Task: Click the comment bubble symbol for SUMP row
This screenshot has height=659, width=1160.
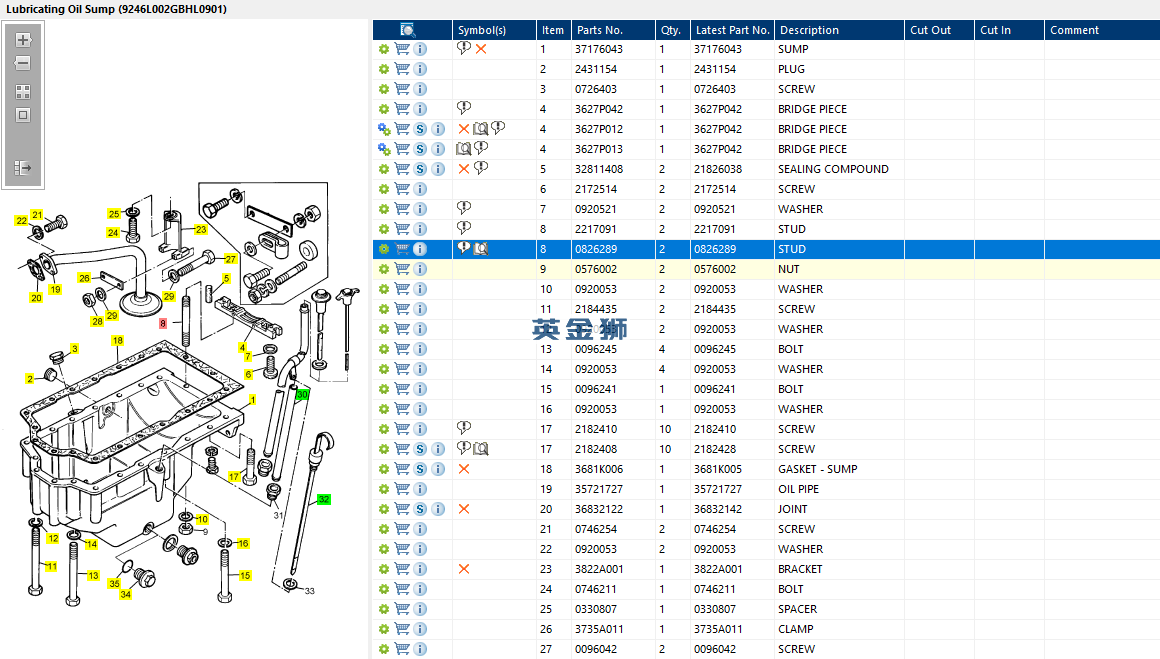Action: click(x=464, y=48)
